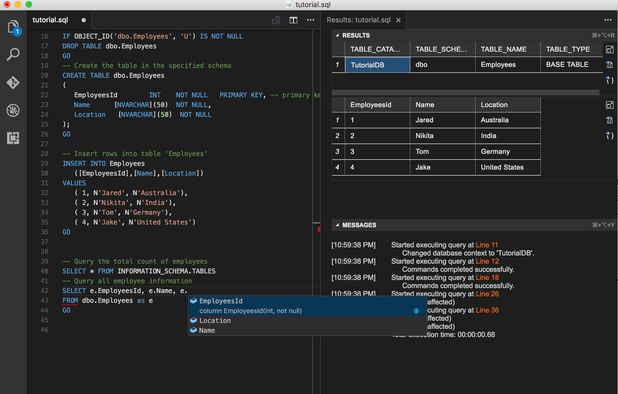Click the EmployeesId column header in results
The height and width of the screenshot is (394, 618).
coord(378,105)
